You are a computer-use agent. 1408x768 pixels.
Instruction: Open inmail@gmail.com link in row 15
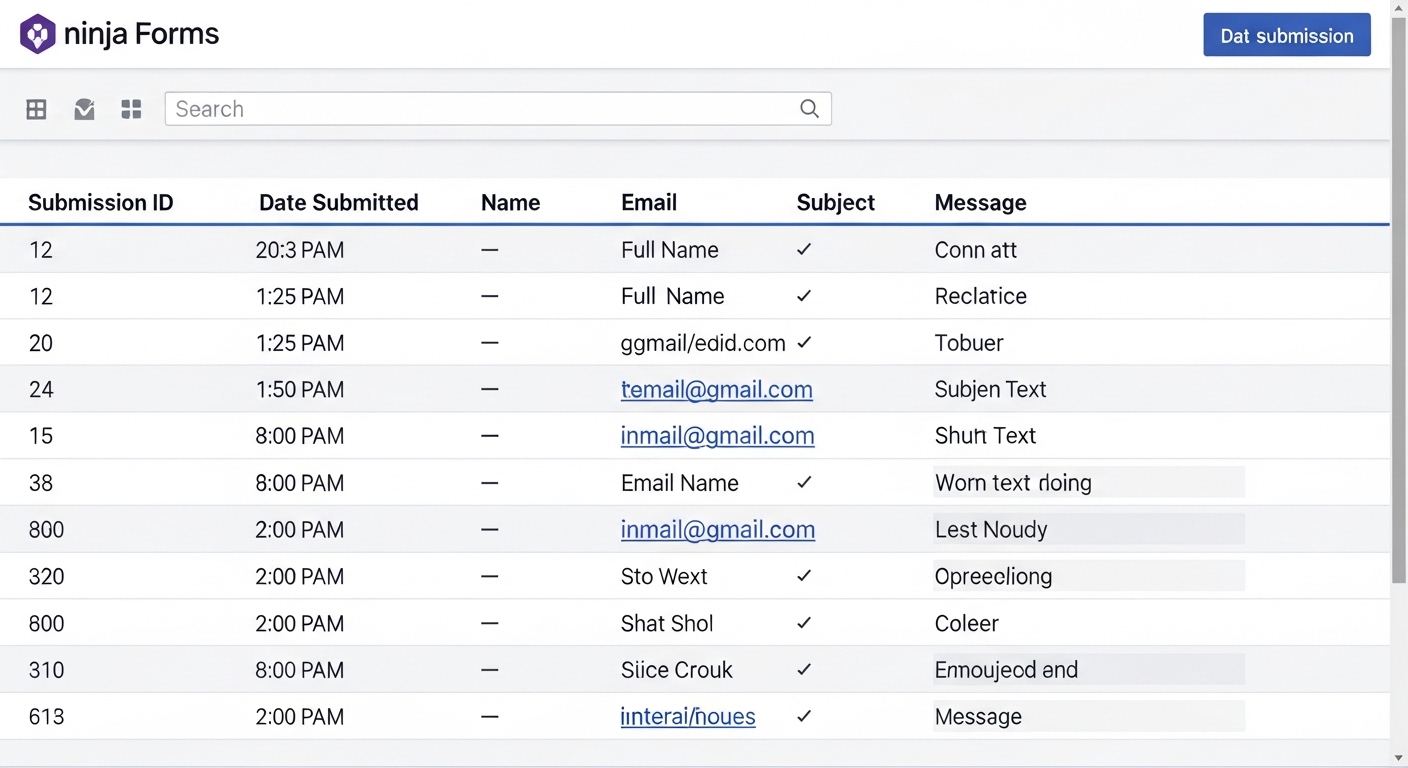tap(717, 435)
